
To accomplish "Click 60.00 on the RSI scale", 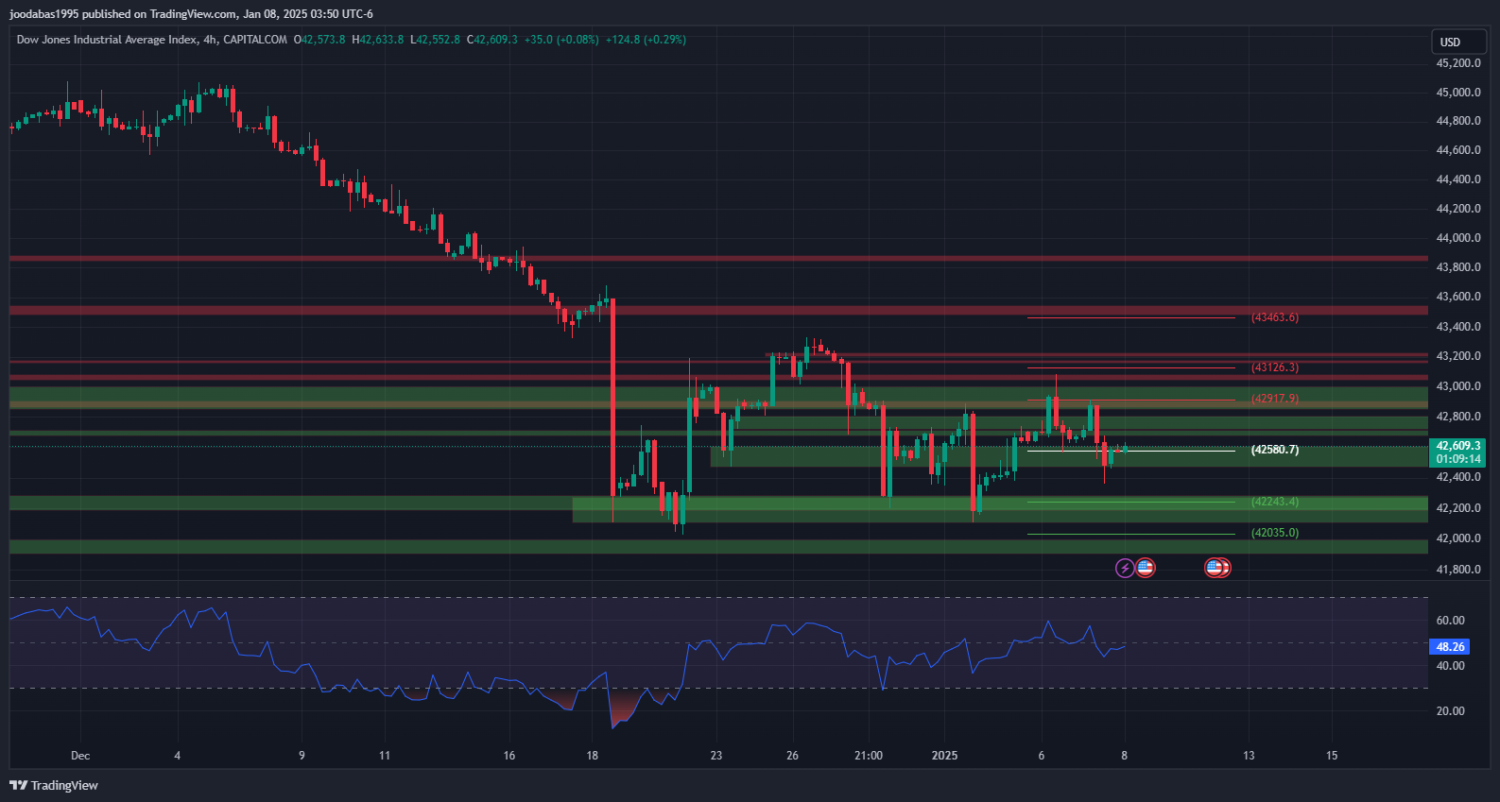I will [x=1450, y=620].
